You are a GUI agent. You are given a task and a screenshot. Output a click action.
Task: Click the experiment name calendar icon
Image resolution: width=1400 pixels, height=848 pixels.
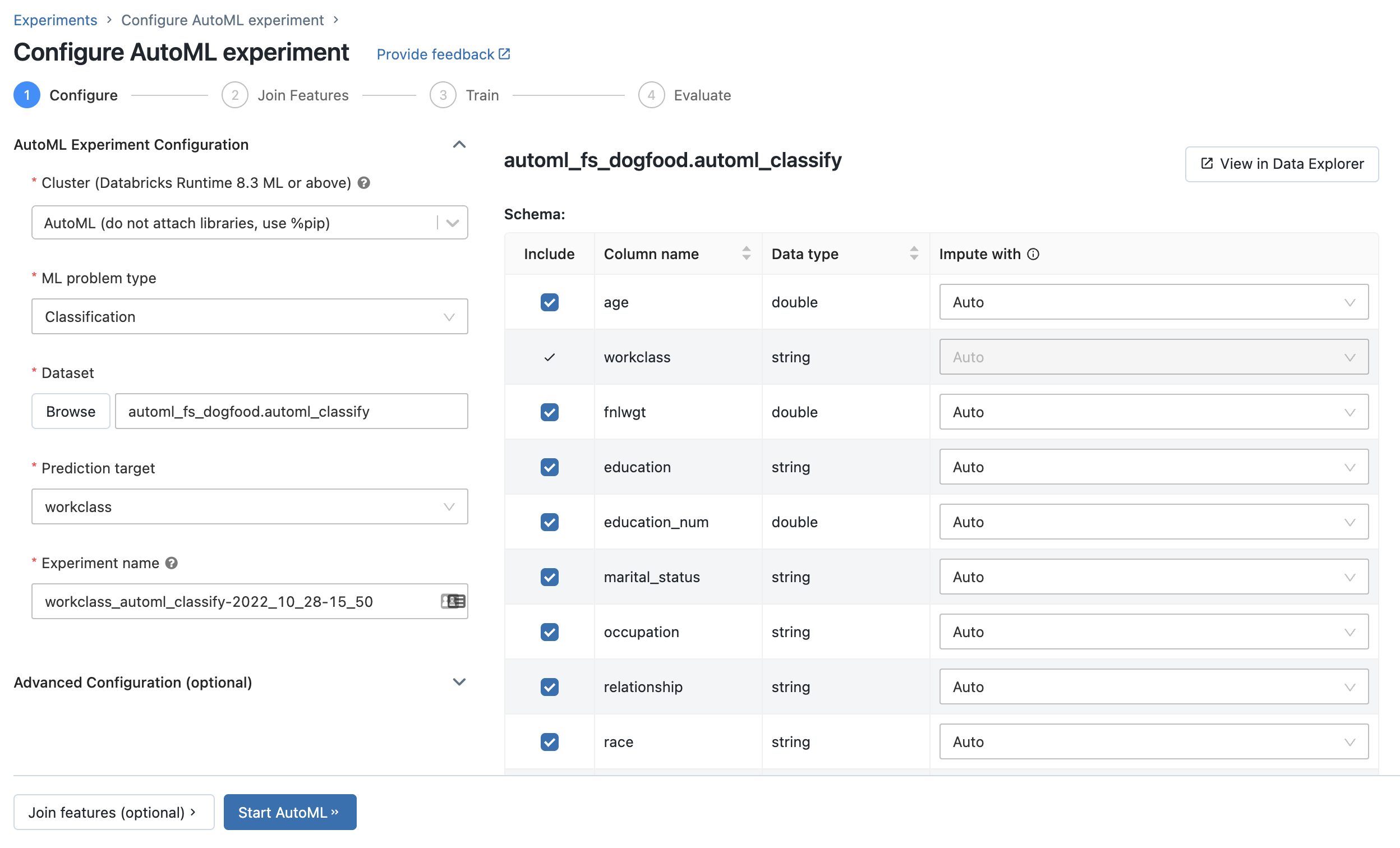click(x=452, y=601)
